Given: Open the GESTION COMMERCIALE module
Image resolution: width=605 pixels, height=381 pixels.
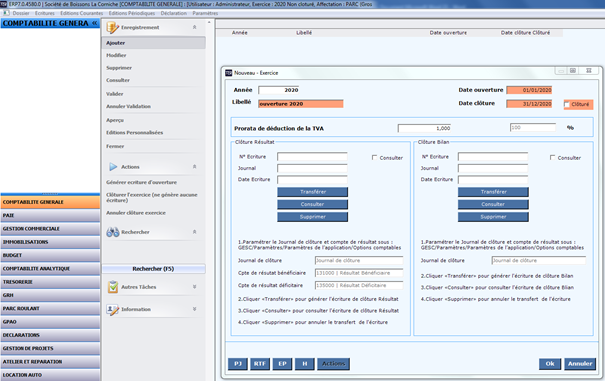Looking at the screenshot, I should pos(50,229).
